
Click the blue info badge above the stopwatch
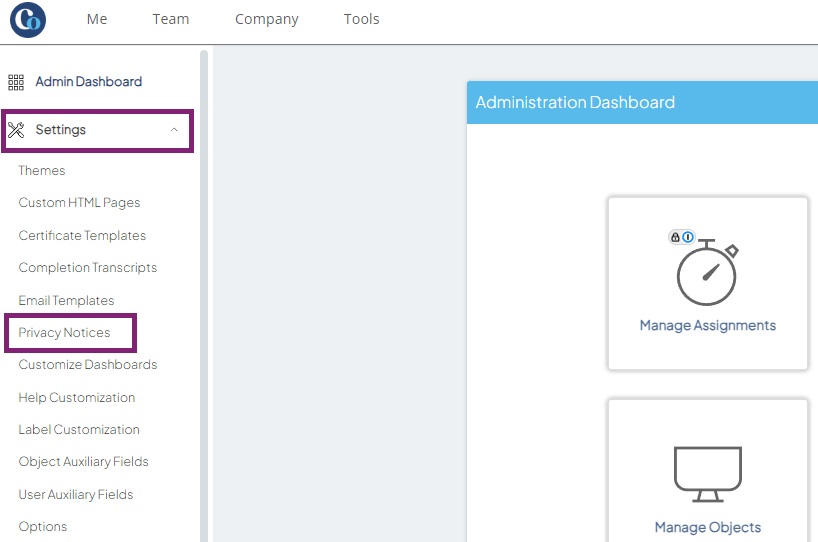pos(688,237)
